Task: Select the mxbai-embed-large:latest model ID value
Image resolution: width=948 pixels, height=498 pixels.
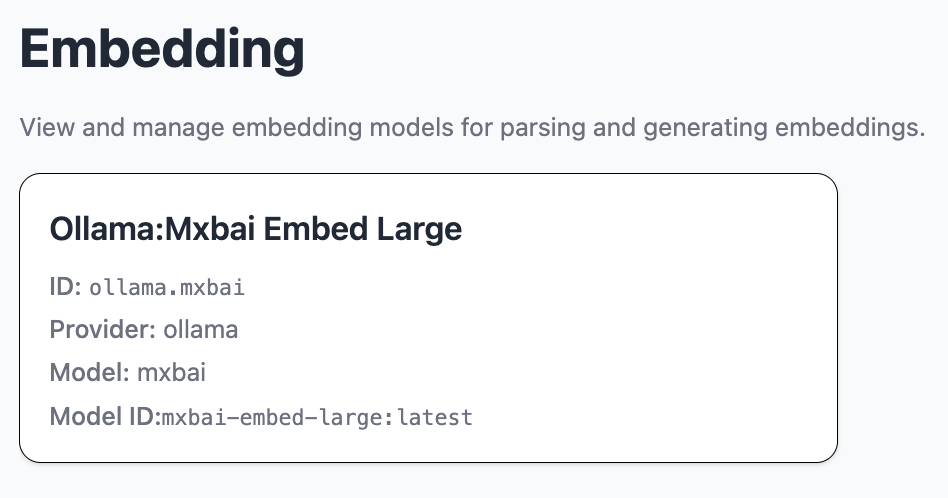Action: pos(317,417)
